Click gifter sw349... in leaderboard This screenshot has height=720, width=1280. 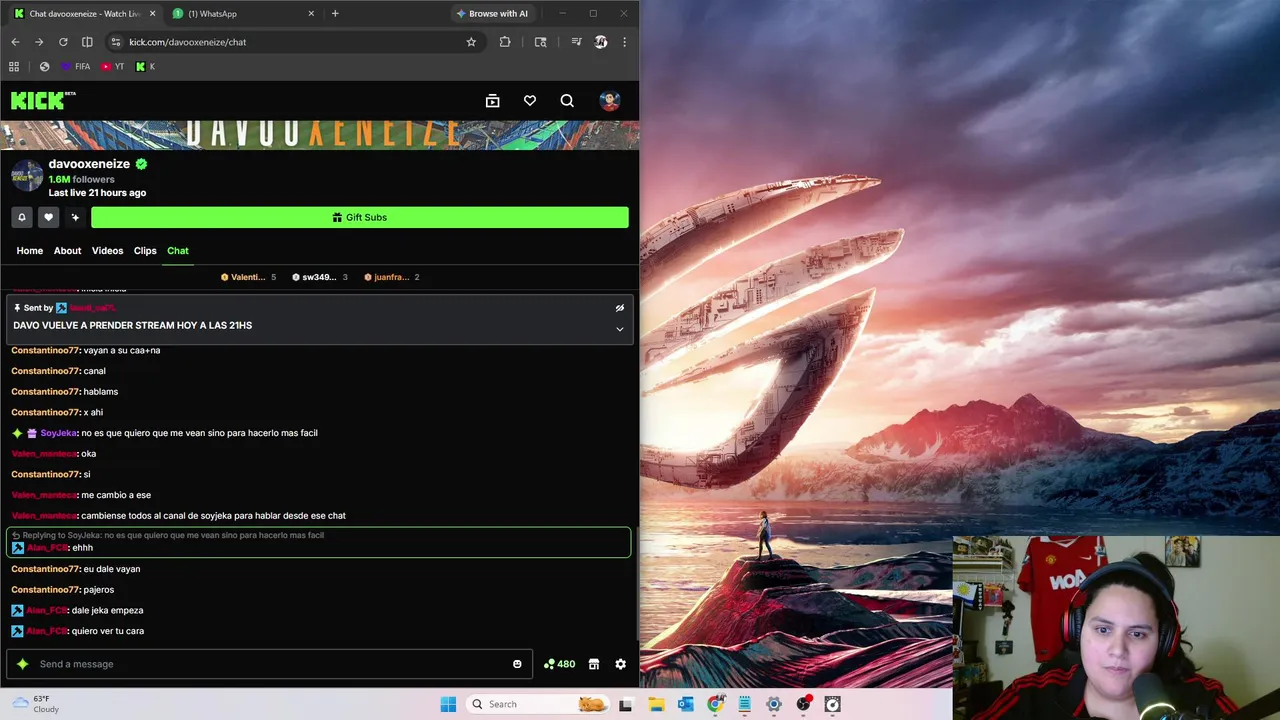[x=320, y=277]
